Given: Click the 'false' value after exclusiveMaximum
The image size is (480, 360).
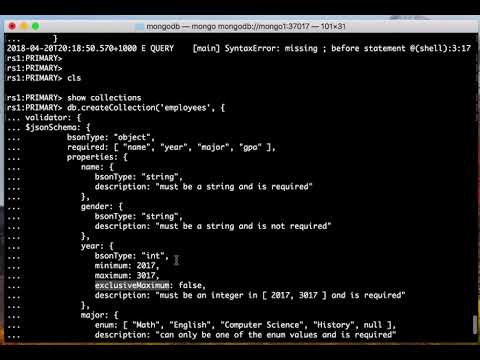Looking at the screenshot, I should (190, 285).
